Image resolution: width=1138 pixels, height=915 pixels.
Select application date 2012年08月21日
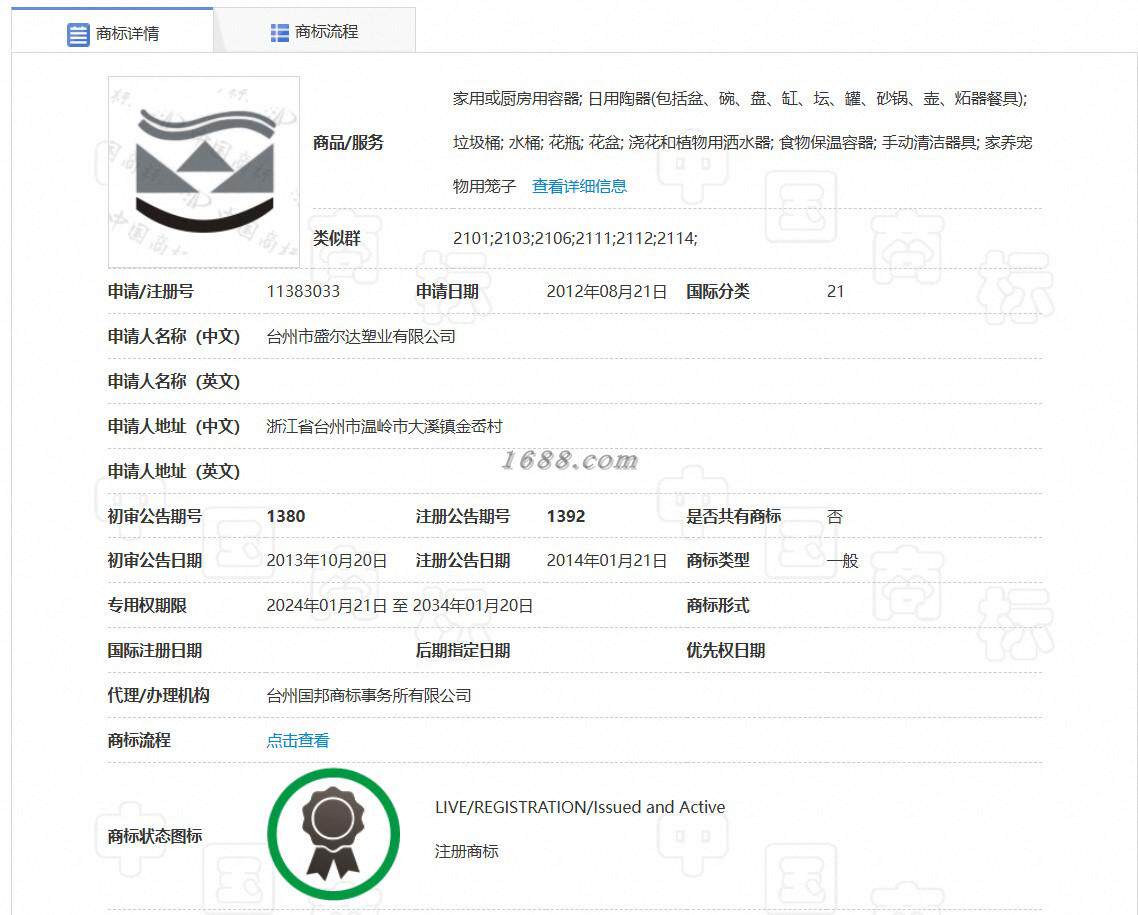coord(607,292)
